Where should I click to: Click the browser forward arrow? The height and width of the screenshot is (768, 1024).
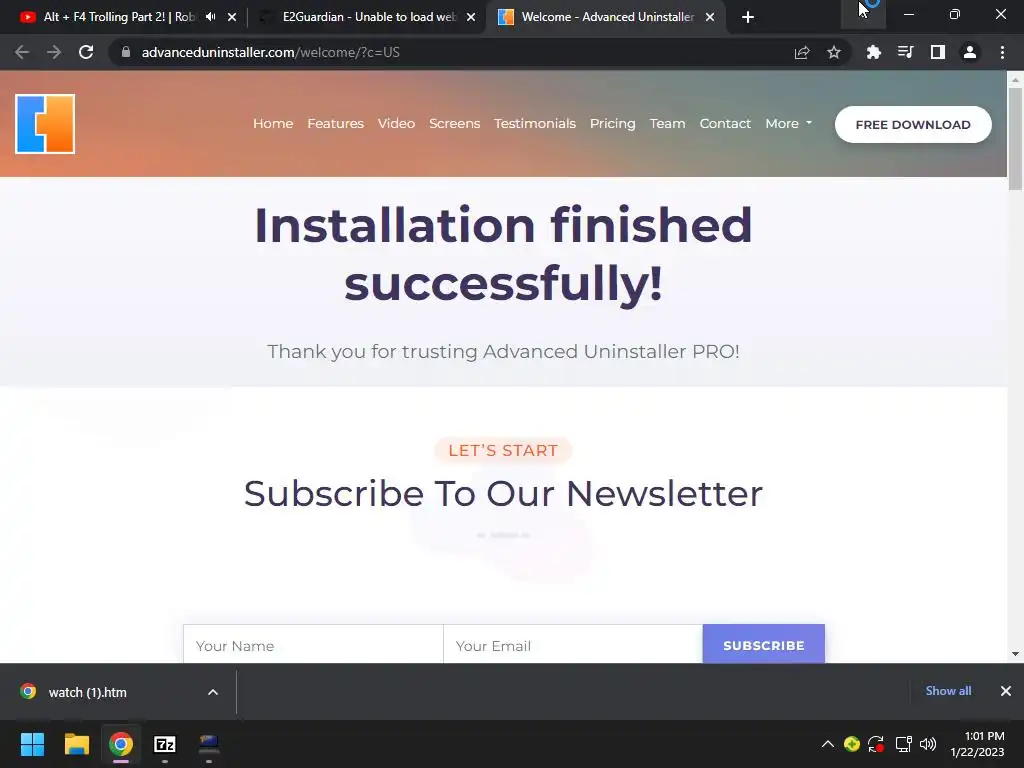(x=54, y=52)
